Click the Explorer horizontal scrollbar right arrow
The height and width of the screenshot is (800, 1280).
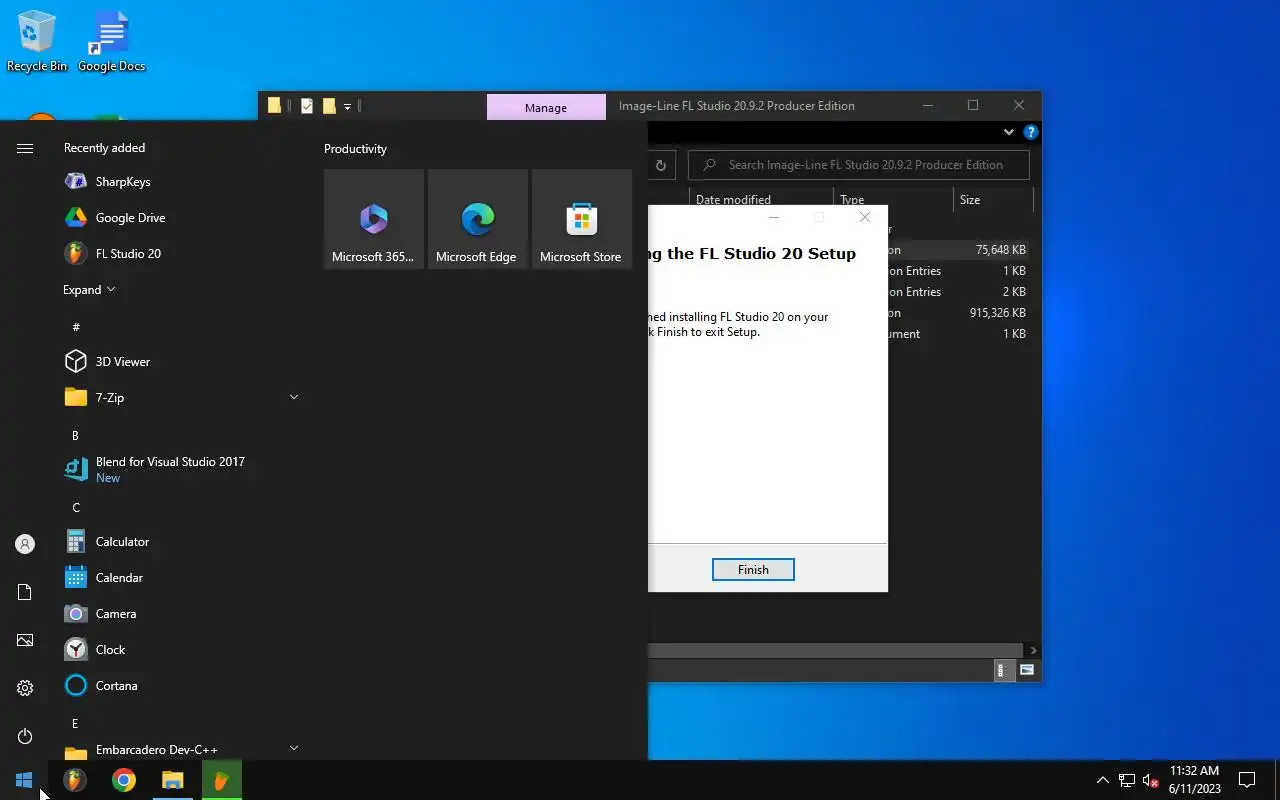(1033, 650)
